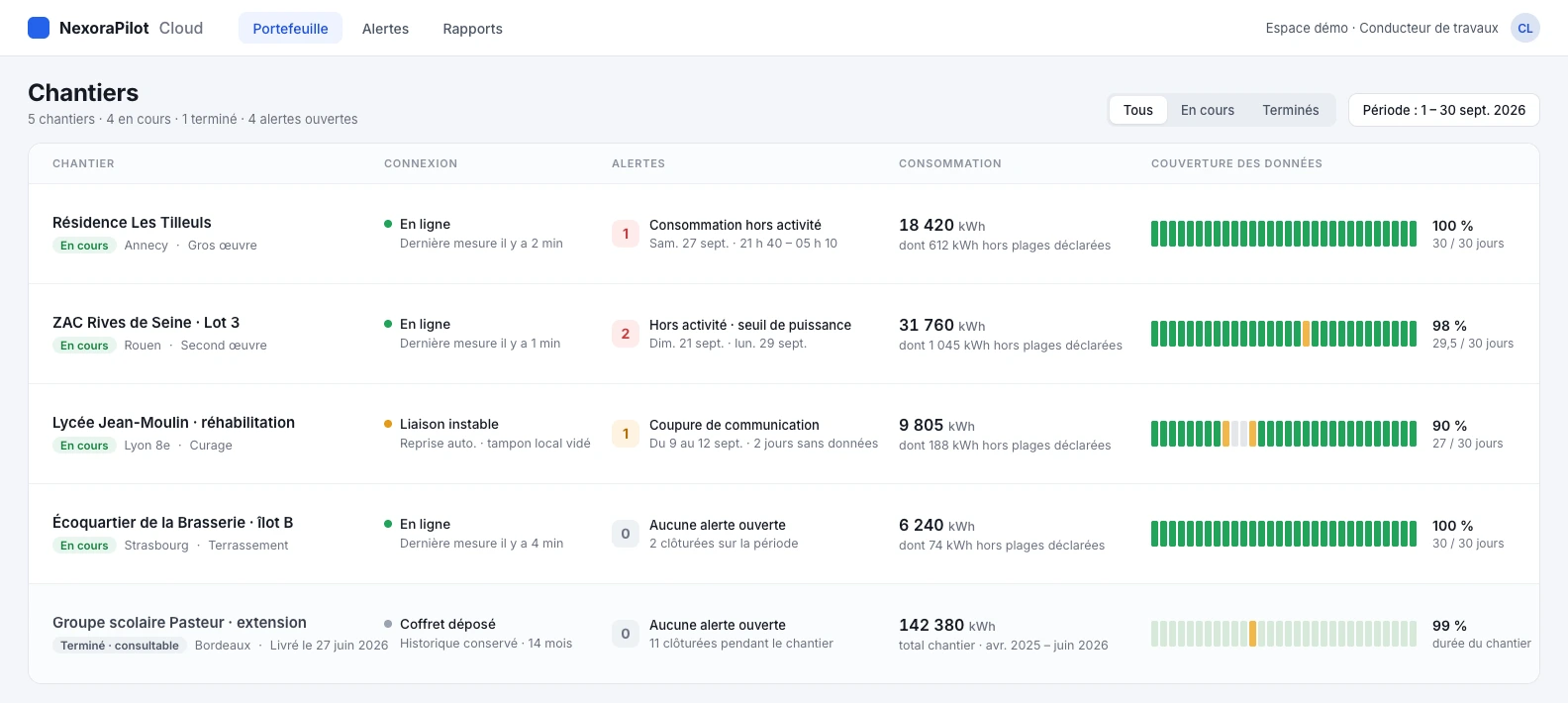
Task: Click the faded coverage bar for Groupe scolaire Pasteur
Action: (1284, 634)
